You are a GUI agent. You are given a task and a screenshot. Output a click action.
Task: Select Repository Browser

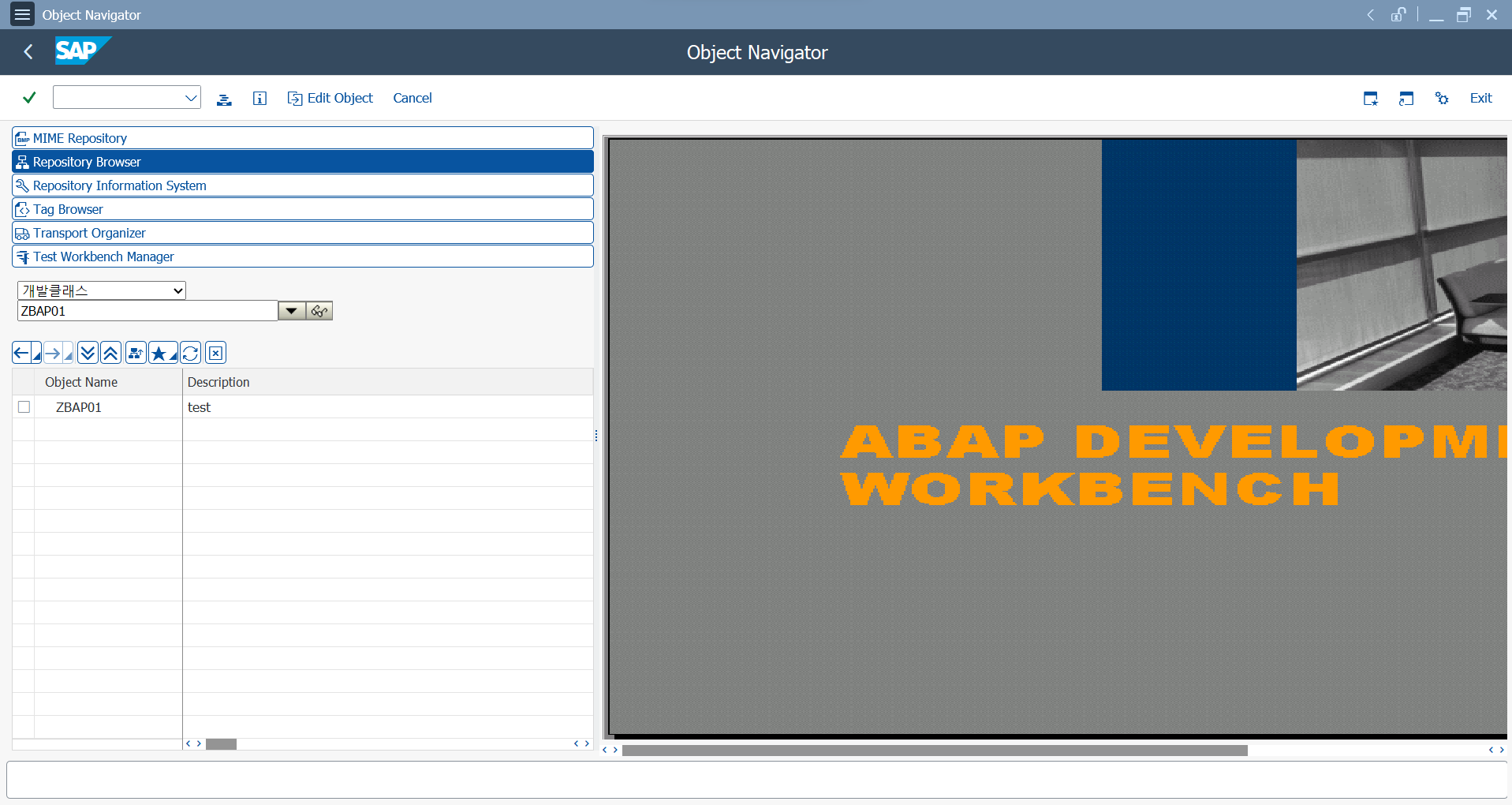(303, 162)
